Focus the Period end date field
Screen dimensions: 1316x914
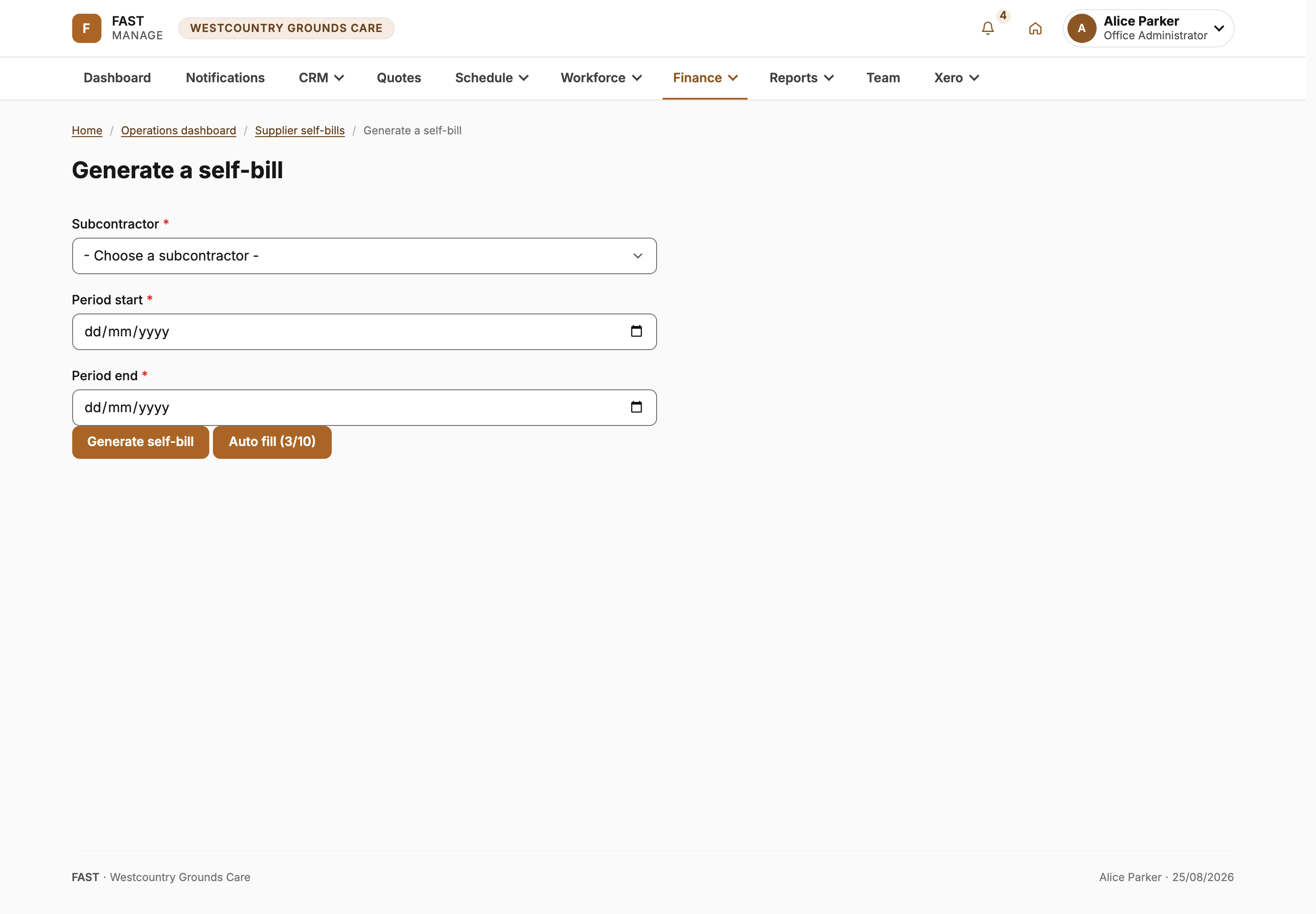point(364,408)
